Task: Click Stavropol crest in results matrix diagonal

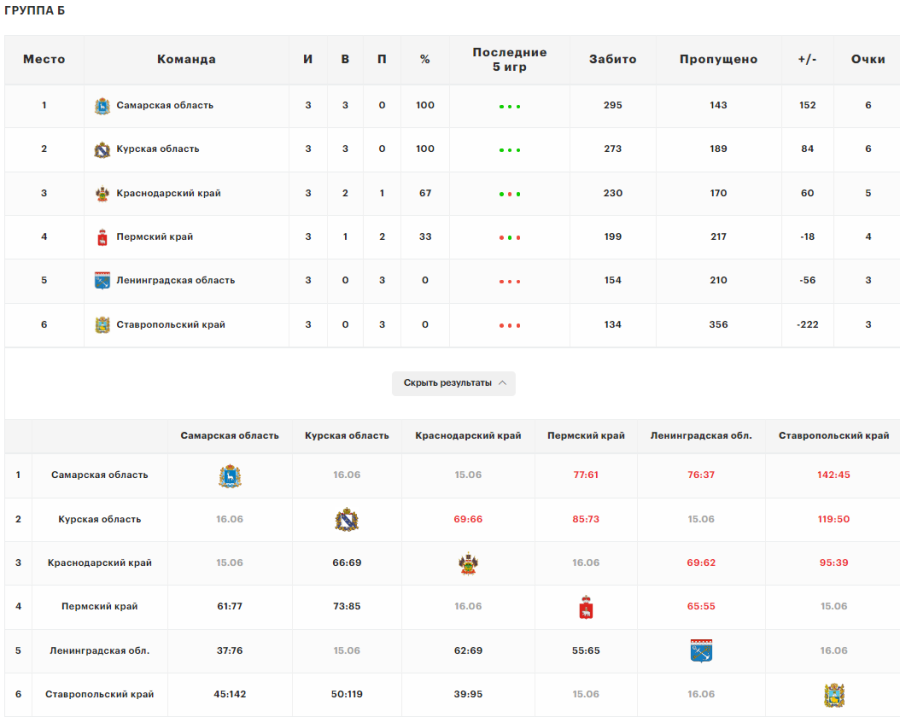Action: [833, 695]
